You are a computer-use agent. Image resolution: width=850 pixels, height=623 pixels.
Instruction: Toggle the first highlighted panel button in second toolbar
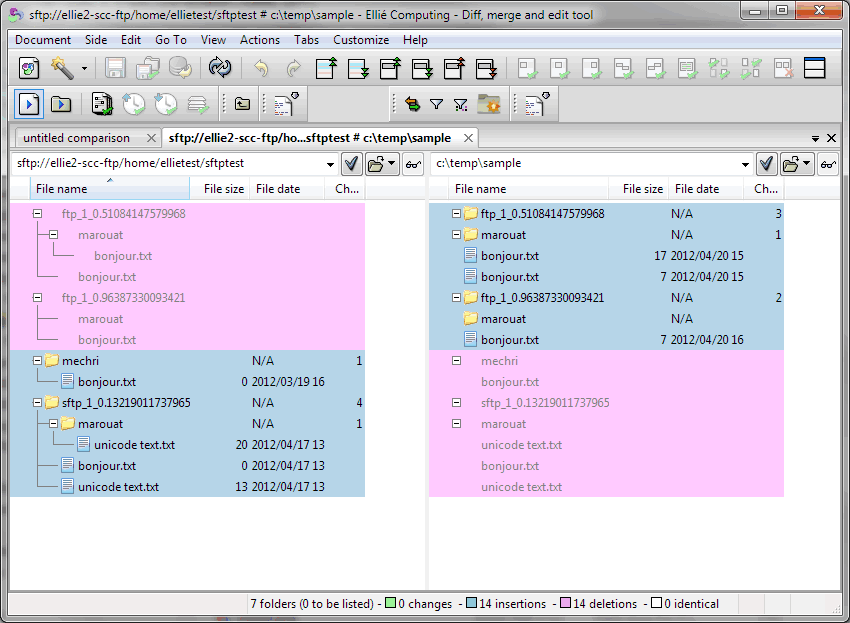point(30,103)
